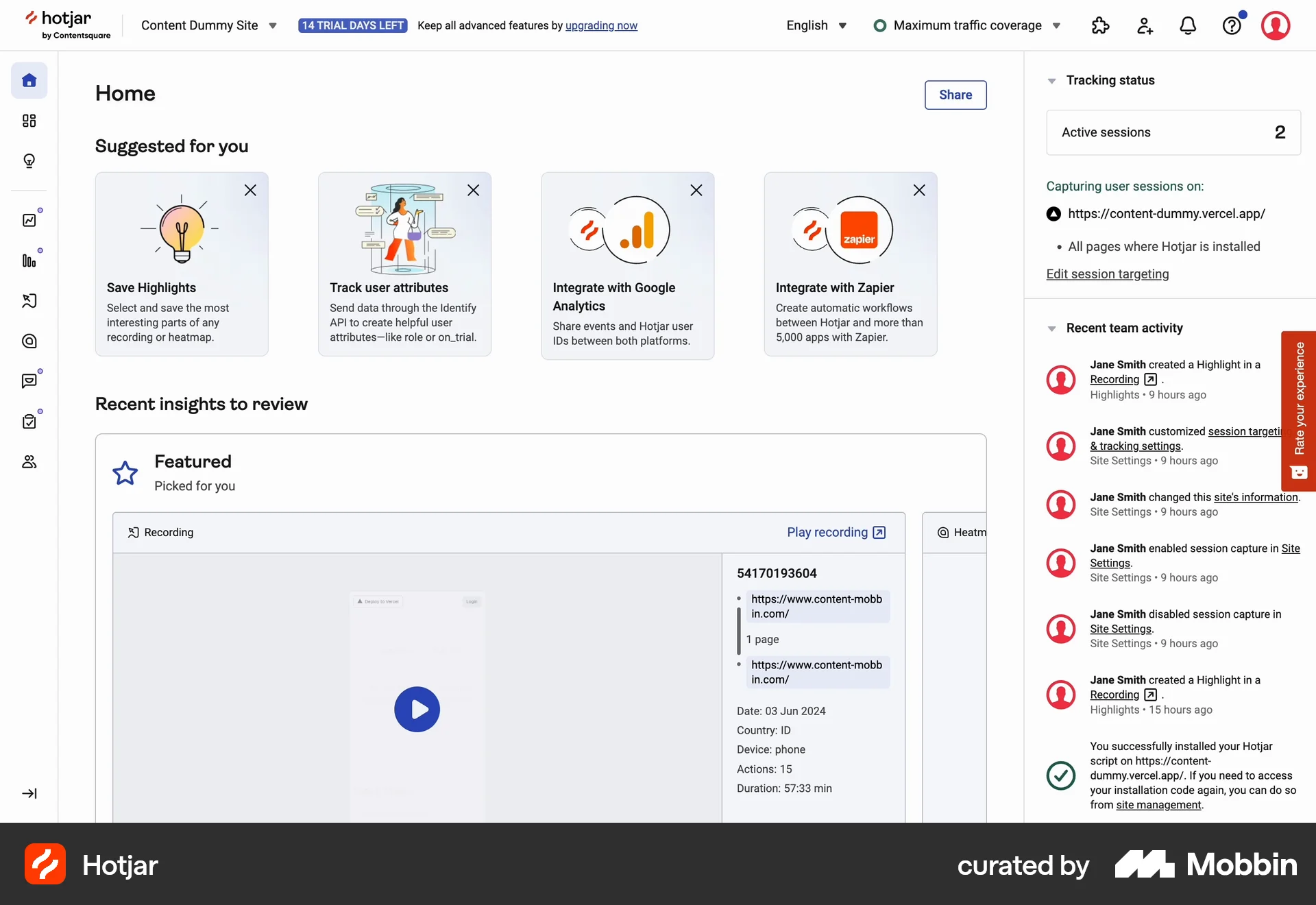The width and height of the screenshot is (1316, 905).
Task: Select the Funnels arrow icon in sidebar
Action: [29, 301]
